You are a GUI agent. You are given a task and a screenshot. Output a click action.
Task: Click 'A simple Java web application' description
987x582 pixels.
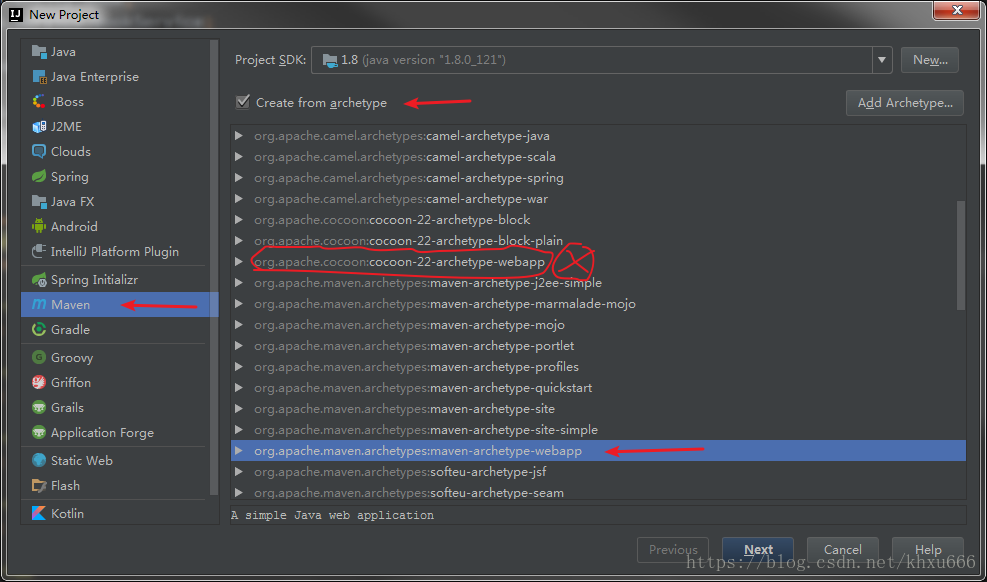coord(332,515)
